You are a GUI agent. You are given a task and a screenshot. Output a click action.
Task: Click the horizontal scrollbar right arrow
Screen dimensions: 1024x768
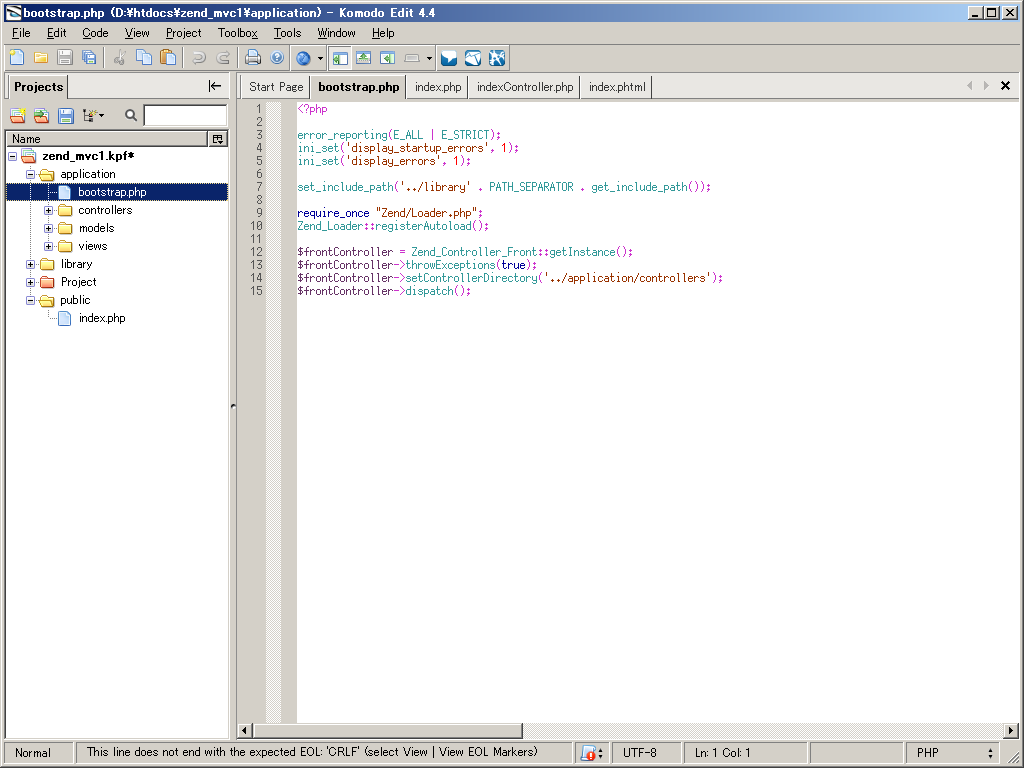pos(1011,730)
